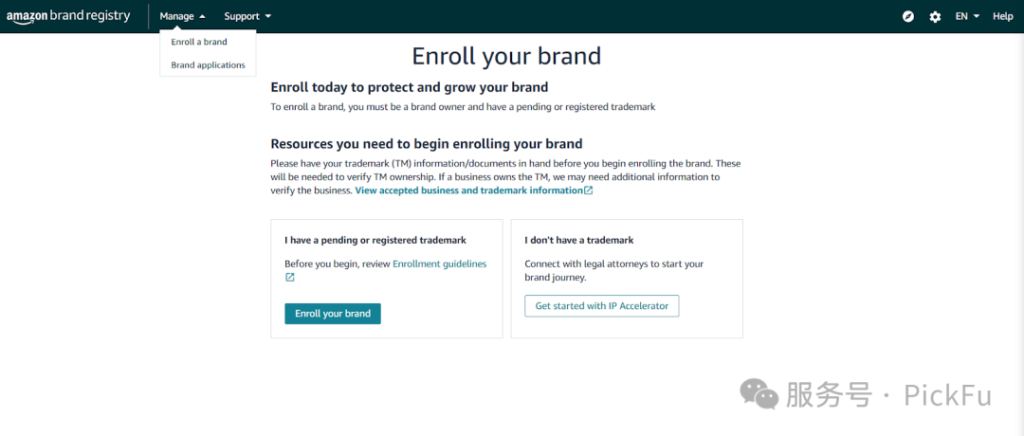This screenshot has height=436, width=1024.
Task: Open 'View accepted business and trademark information'
Action: click(468, 190)
